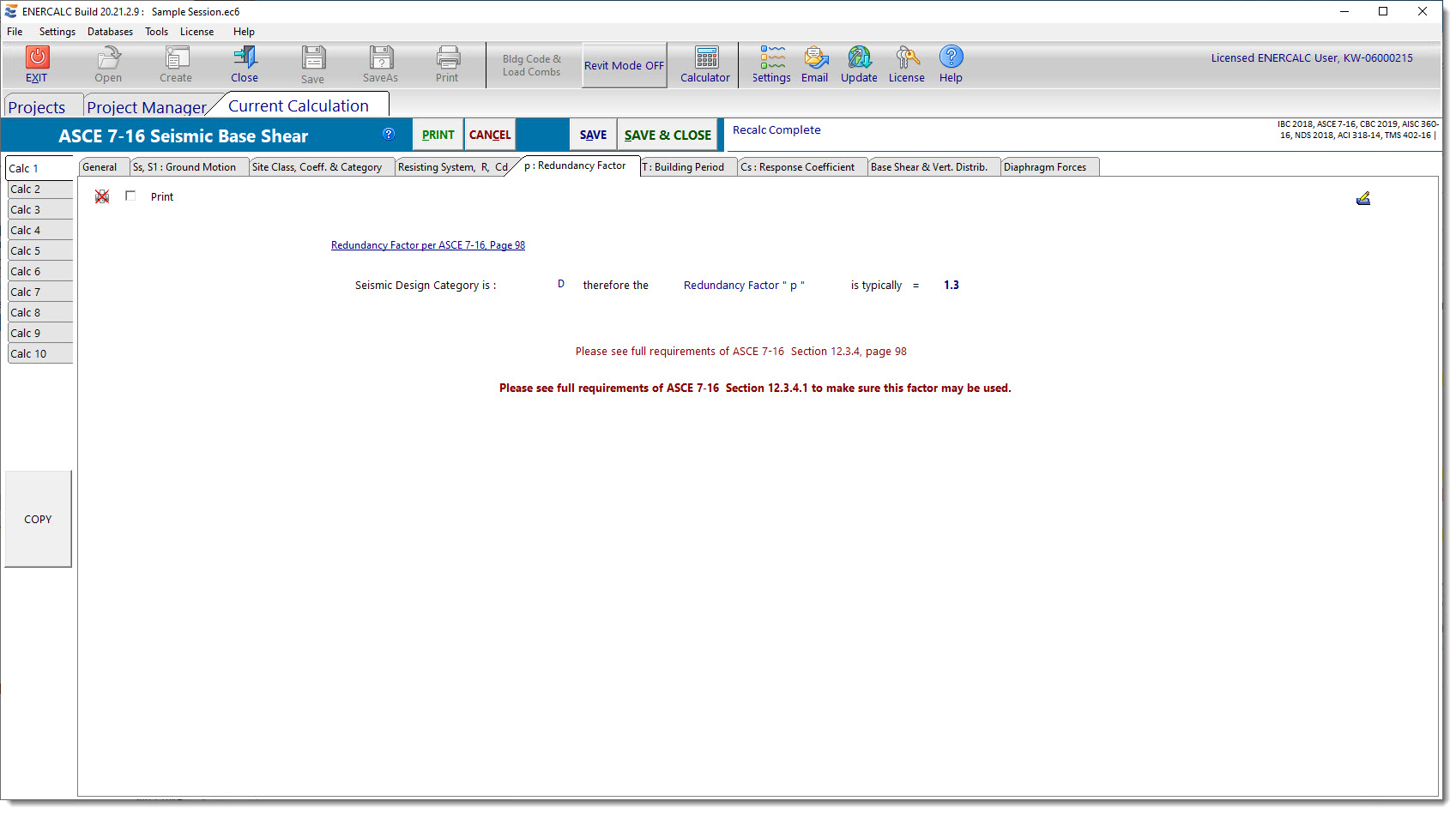Click the edit notes icon at right
The width and height of the screenshot is (1456, 813).
point(1362,199)
